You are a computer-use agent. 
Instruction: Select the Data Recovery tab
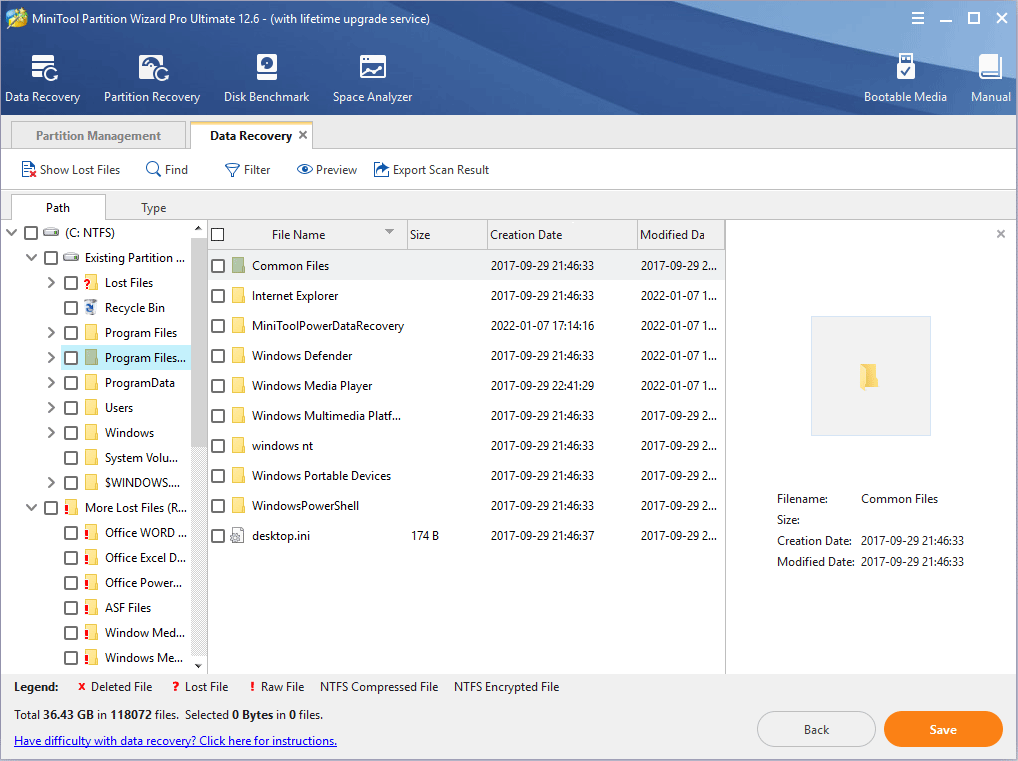click(251, 135)
